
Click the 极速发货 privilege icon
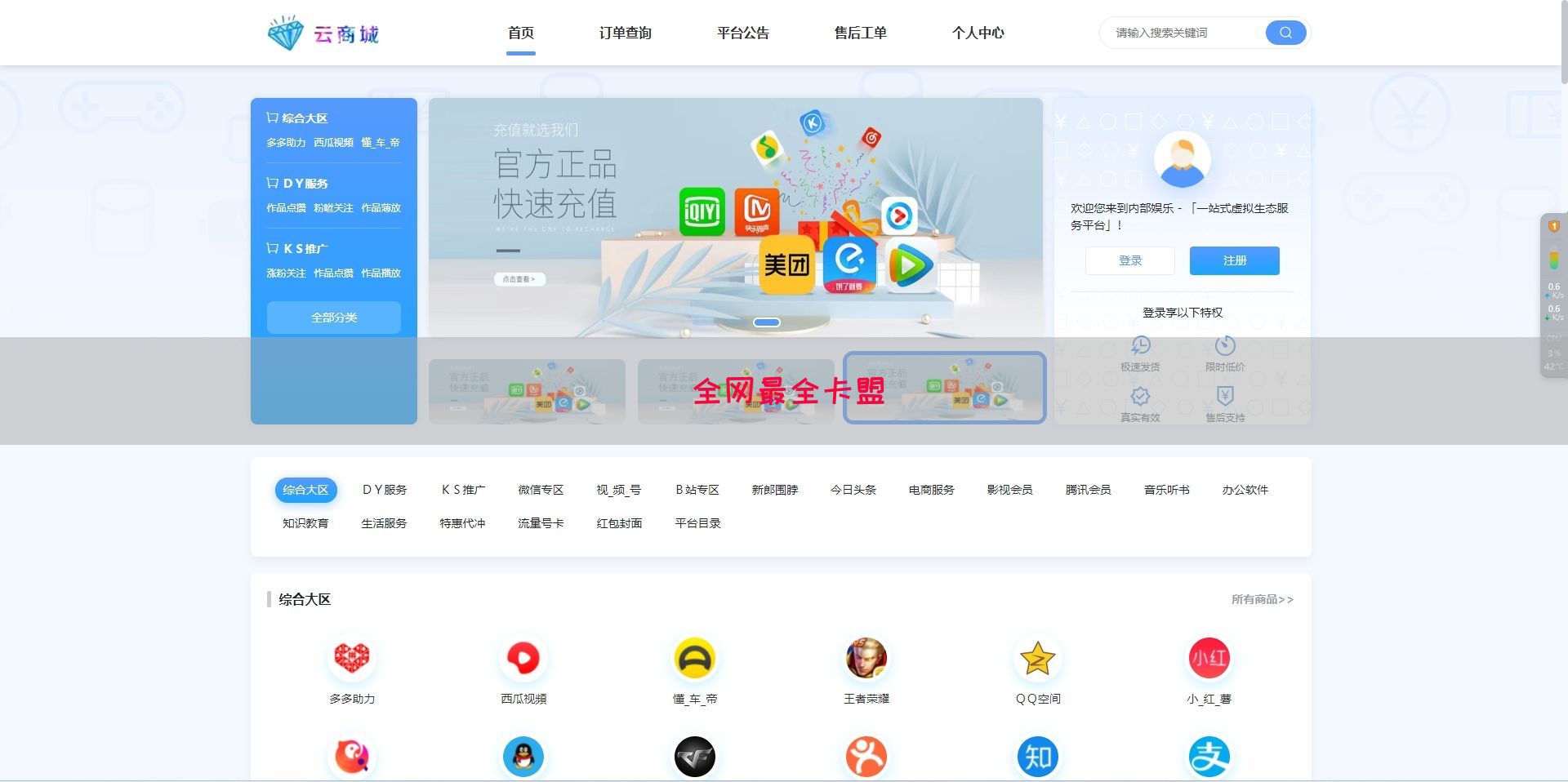[1141, 346]
